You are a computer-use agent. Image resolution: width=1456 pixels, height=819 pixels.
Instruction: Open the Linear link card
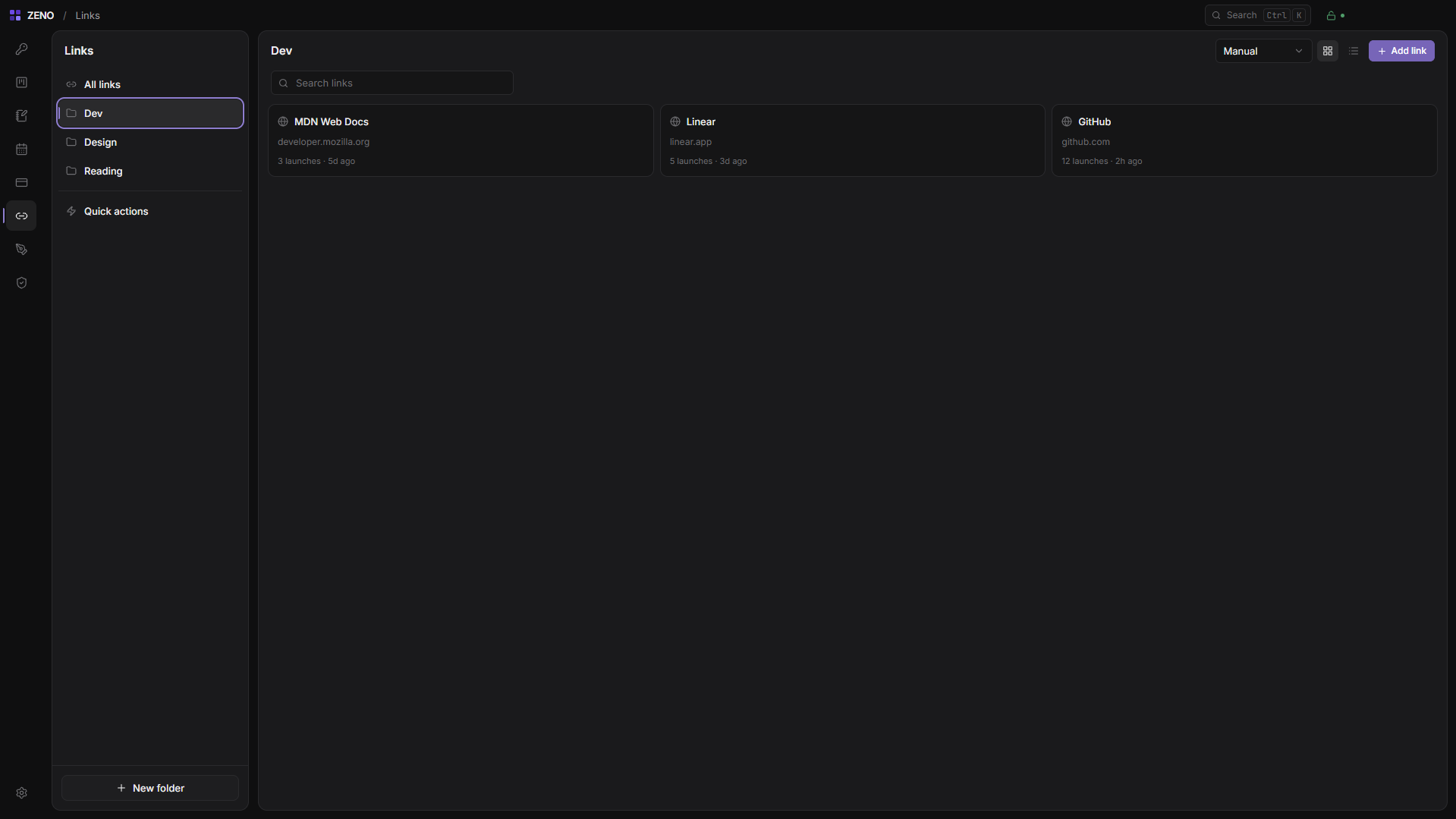click(x=852, y=140)
